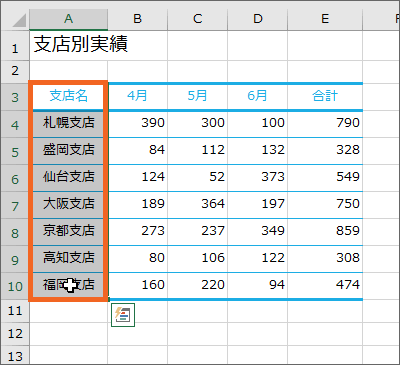Select row 4 header

point(15,124)
